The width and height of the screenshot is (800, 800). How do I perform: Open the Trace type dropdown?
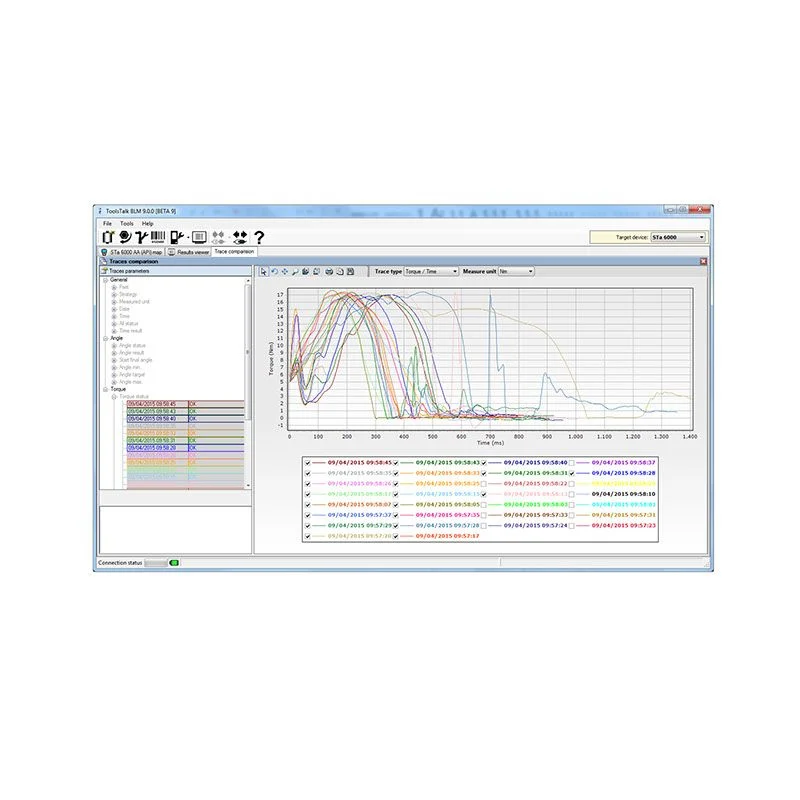pos(430,271)
